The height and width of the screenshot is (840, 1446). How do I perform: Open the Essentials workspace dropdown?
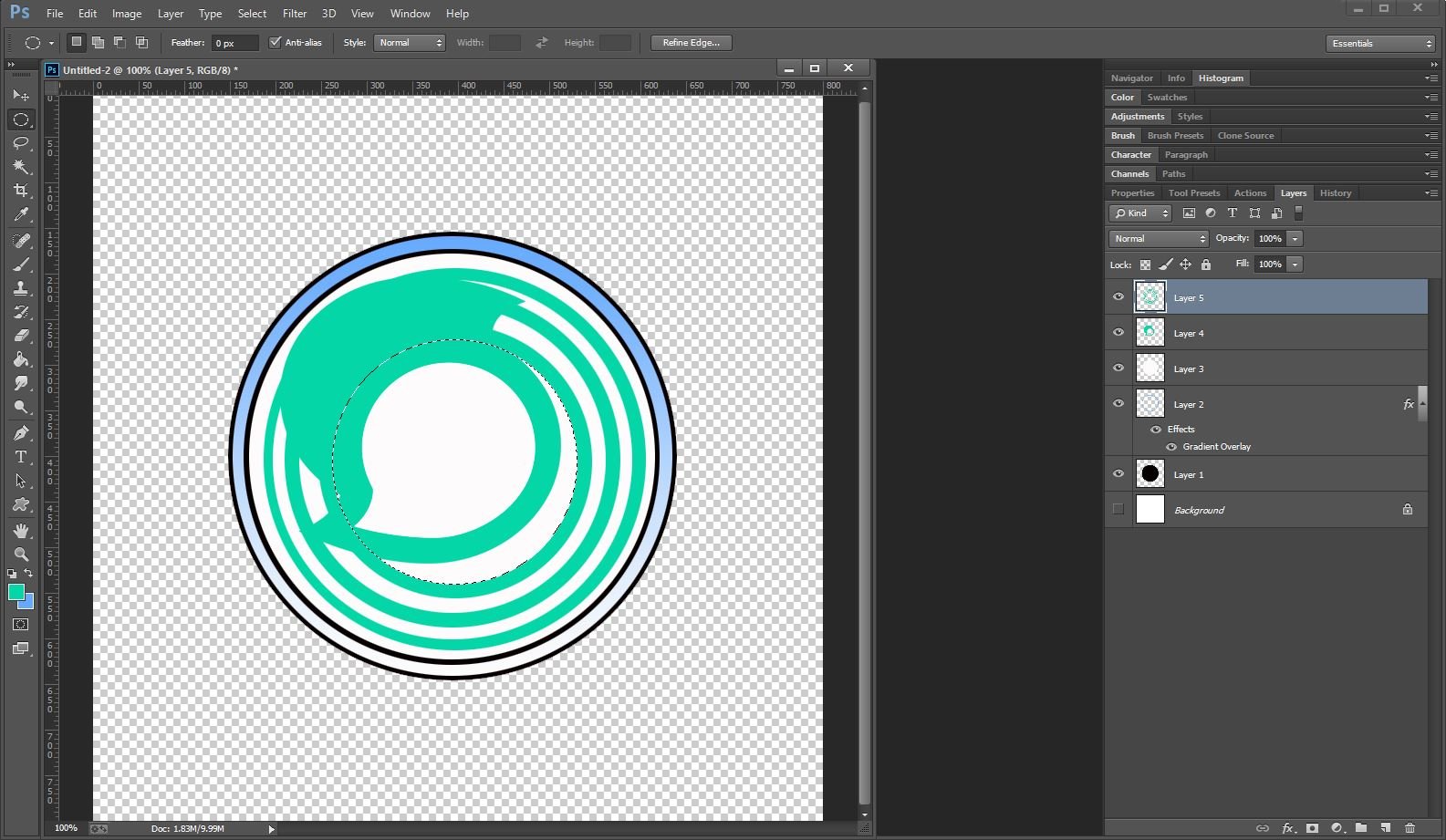tap(1381, 44)
